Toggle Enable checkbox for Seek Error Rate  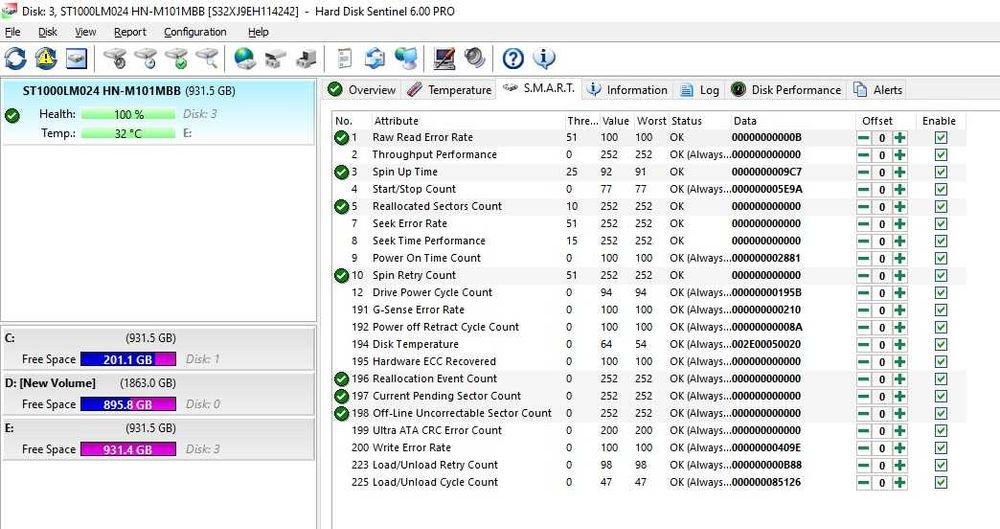tap(941, 224)
